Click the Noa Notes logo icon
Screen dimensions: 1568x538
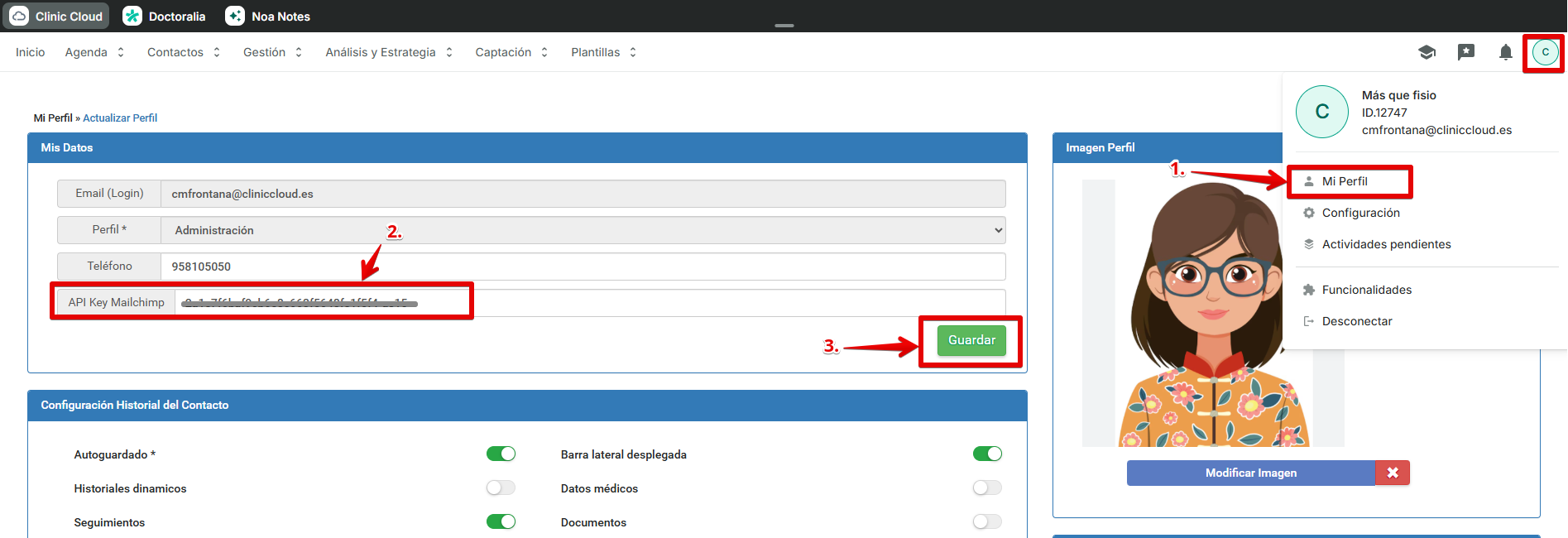pos(235,17)
